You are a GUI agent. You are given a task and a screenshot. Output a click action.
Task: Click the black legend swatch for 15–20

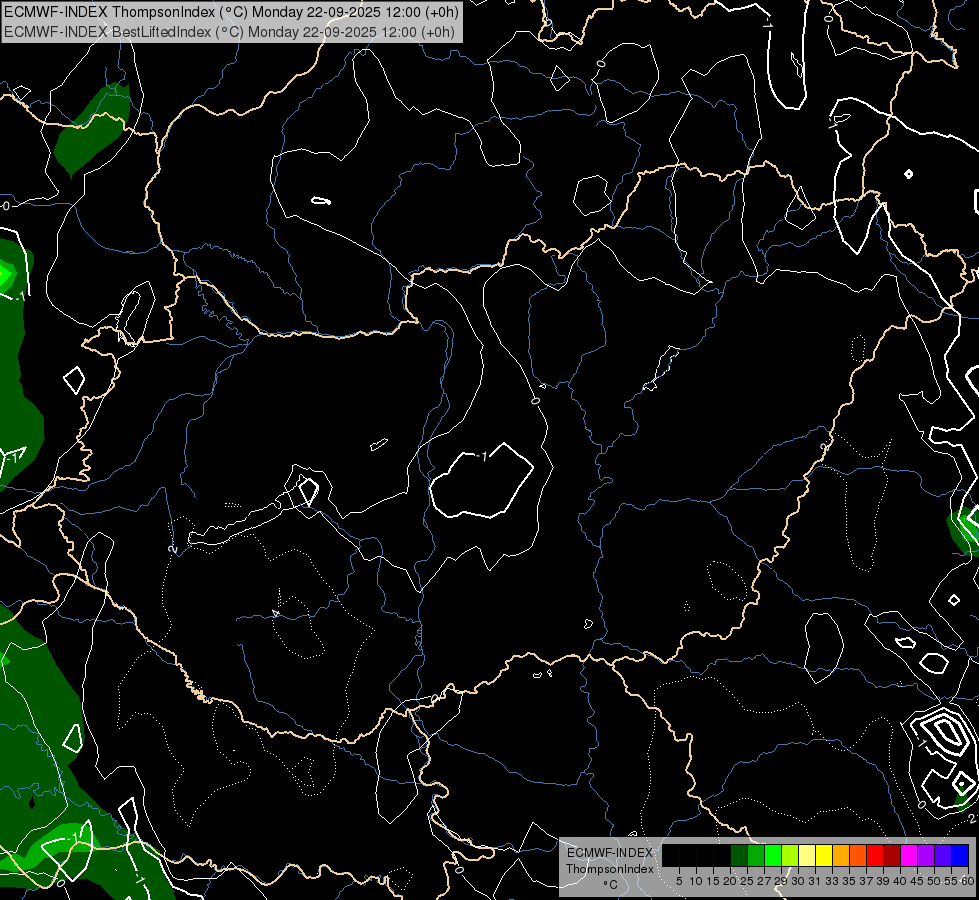[722, 855]
